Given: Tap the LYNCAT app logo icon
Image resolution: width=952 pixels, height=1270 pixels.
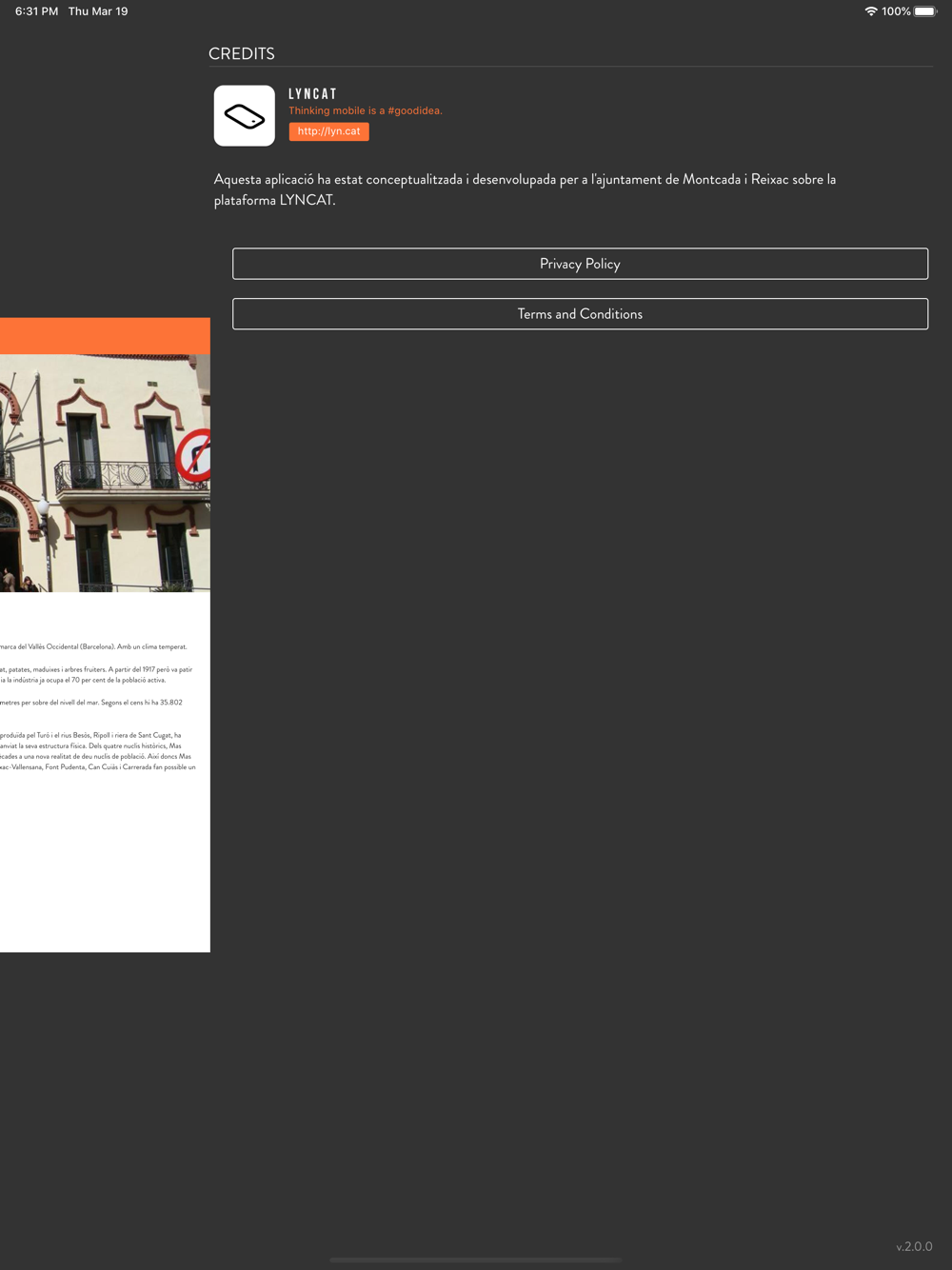Looking at the screenshot, I should pyautogui.click(x=245, y=115).
